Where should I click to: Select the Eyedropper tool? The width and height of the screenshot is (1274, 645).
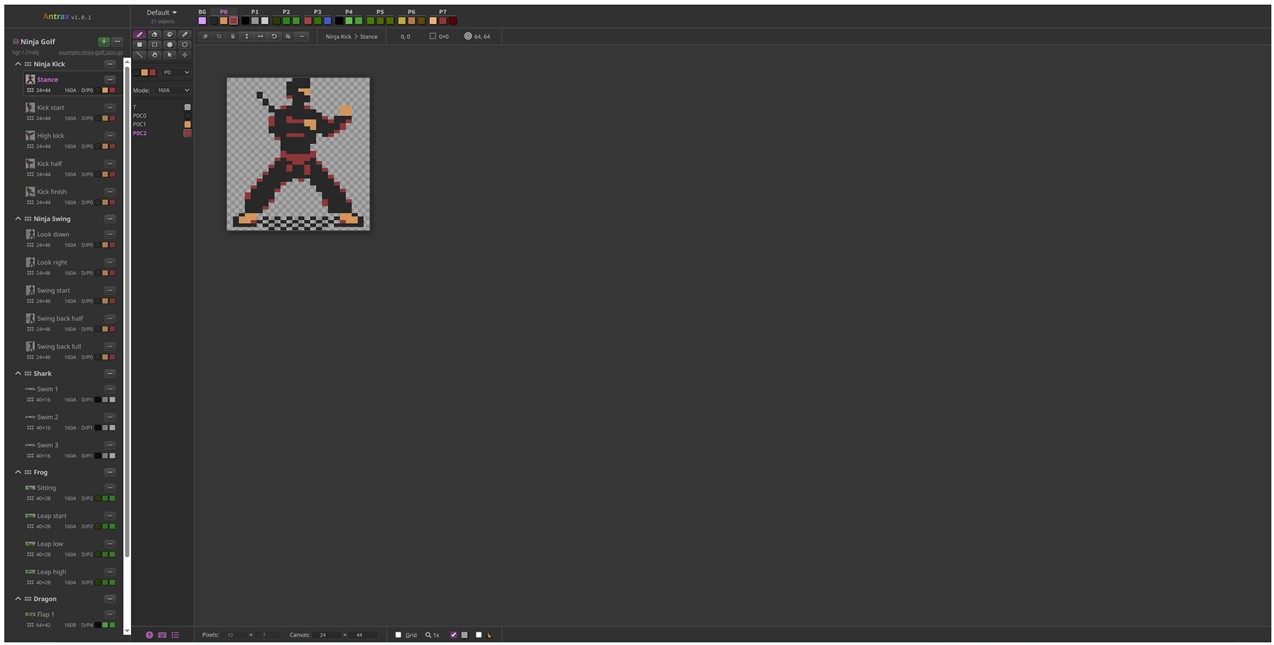184,34
